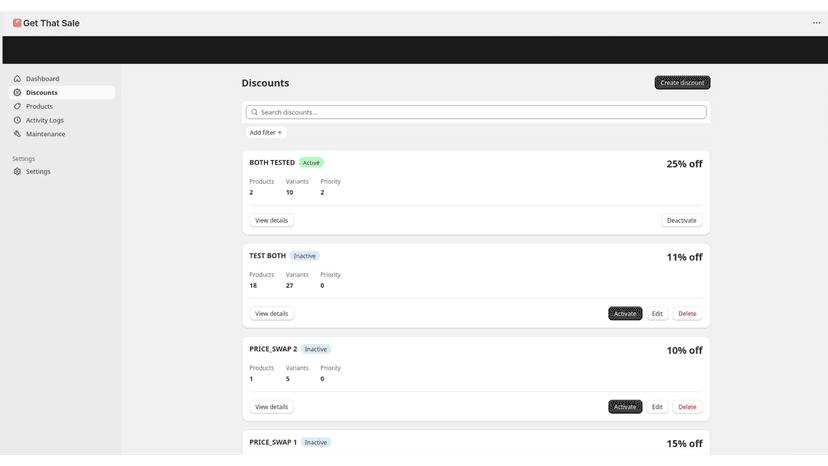Click the PRICE_SWAP 2 discount title
Screen dimensions: 828x466
click(273, 349)
